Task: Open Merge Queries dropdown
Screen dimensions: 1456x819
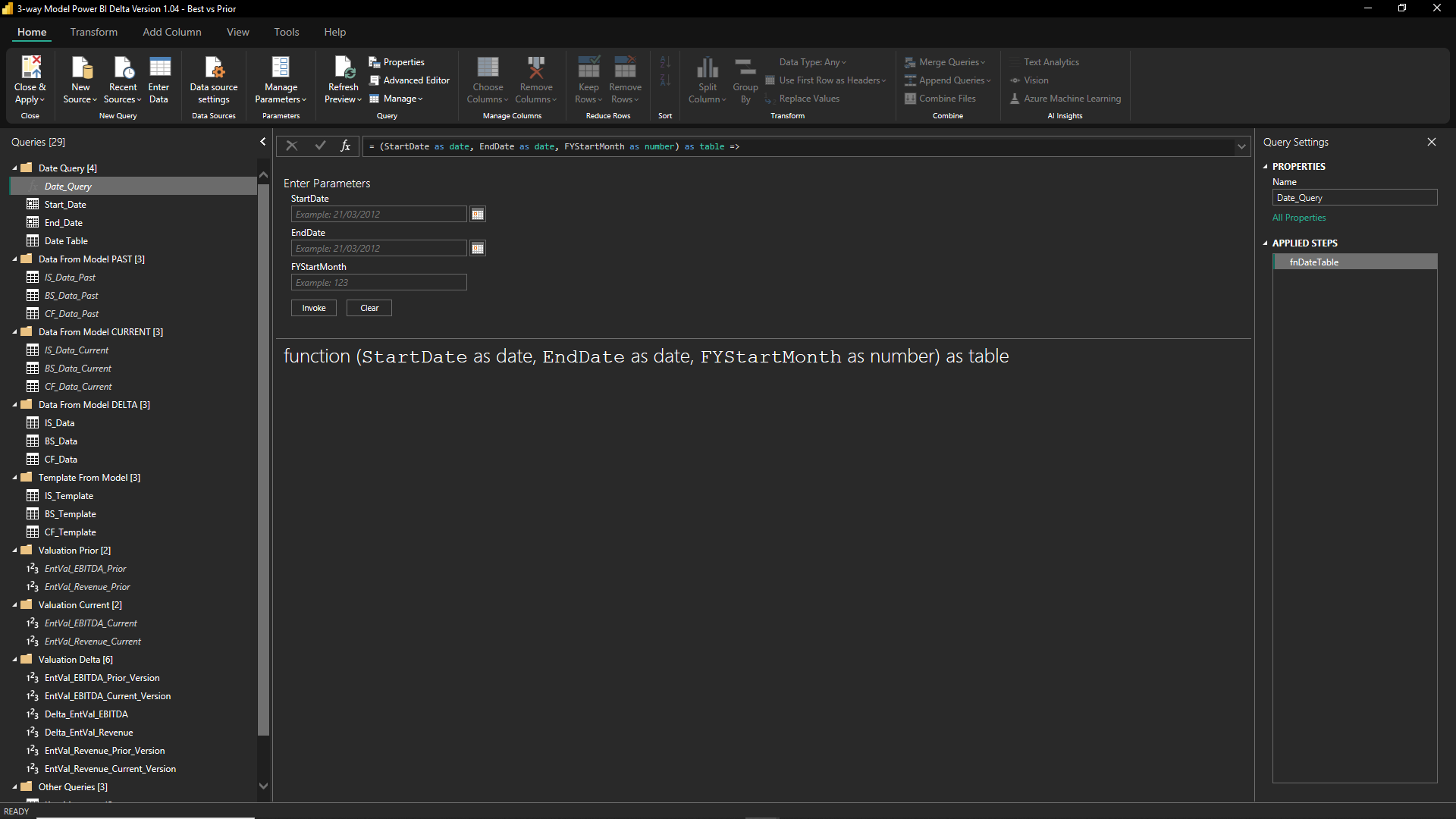Action: pos(945,62)
